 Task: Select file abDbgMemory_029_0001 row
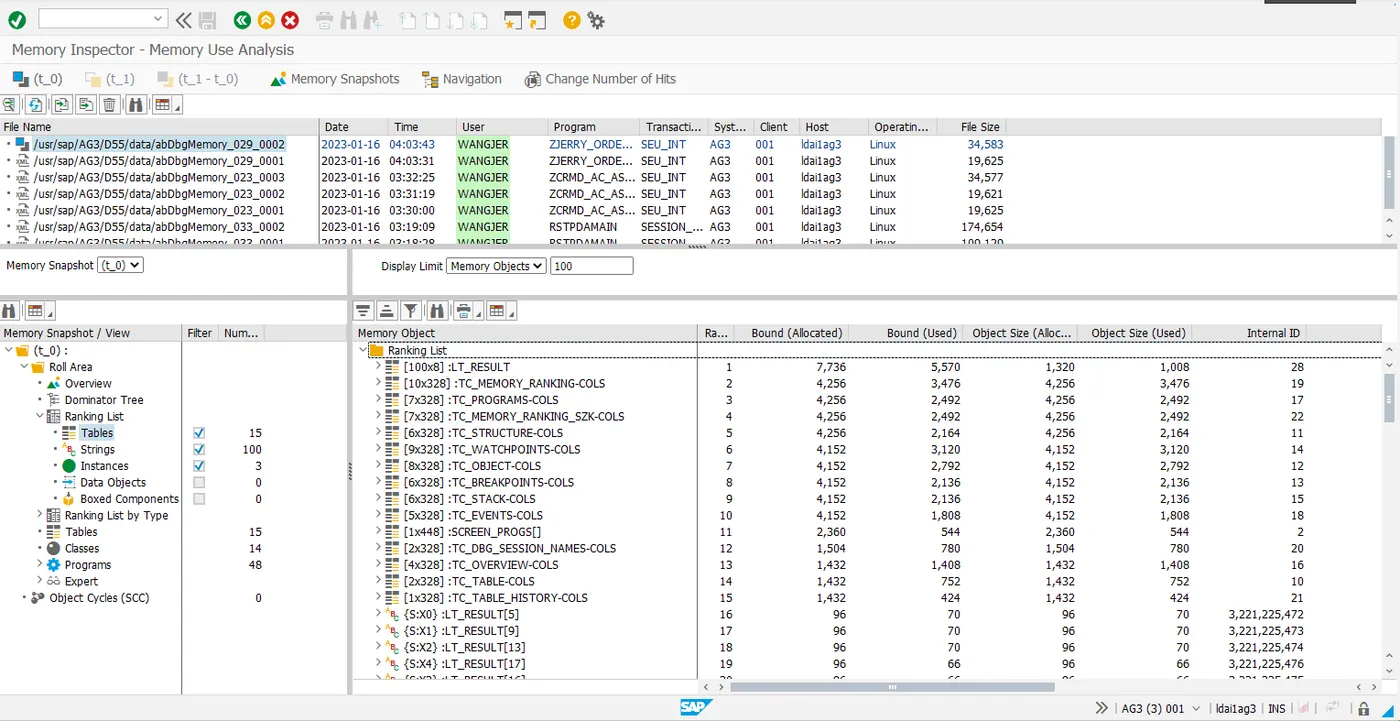point(159,161)
